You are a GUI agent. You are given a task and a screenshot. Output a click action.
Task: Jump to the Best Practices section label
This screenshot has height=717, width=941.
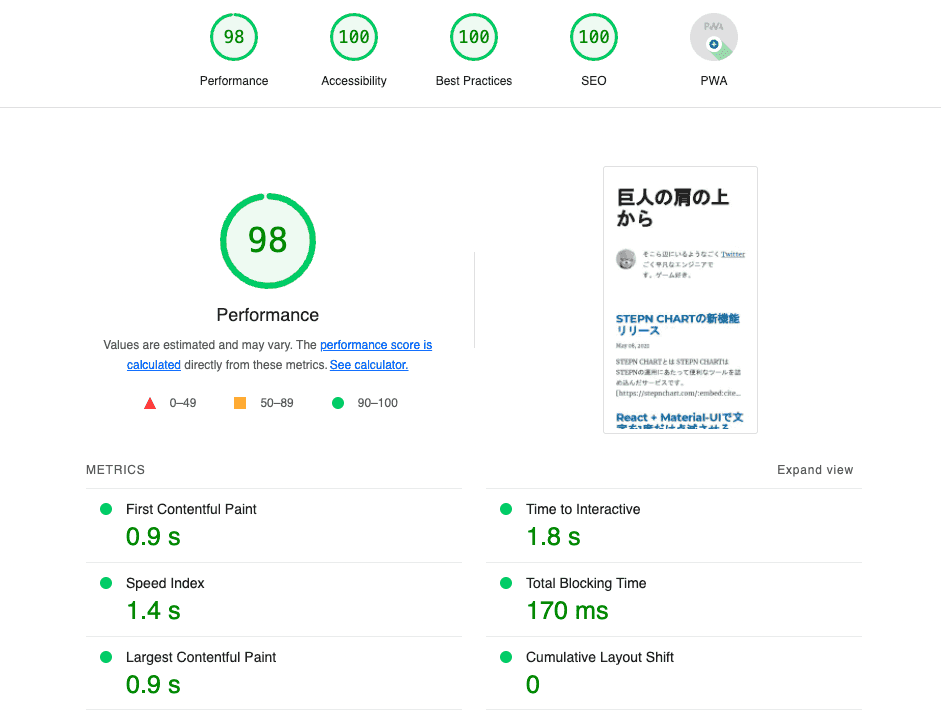point(474,81)
